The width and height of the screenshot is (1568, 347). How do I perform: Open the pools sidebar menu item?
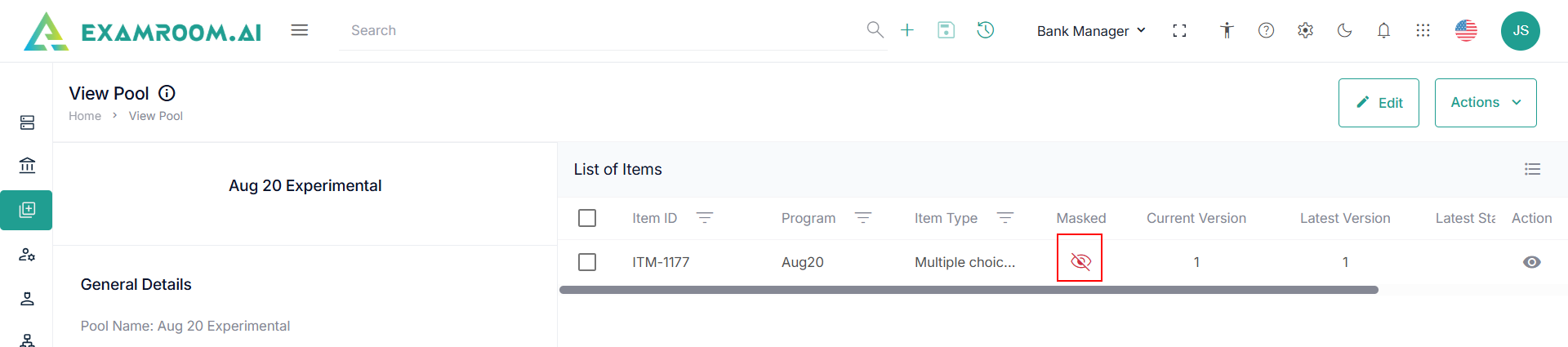coord(27,210)
